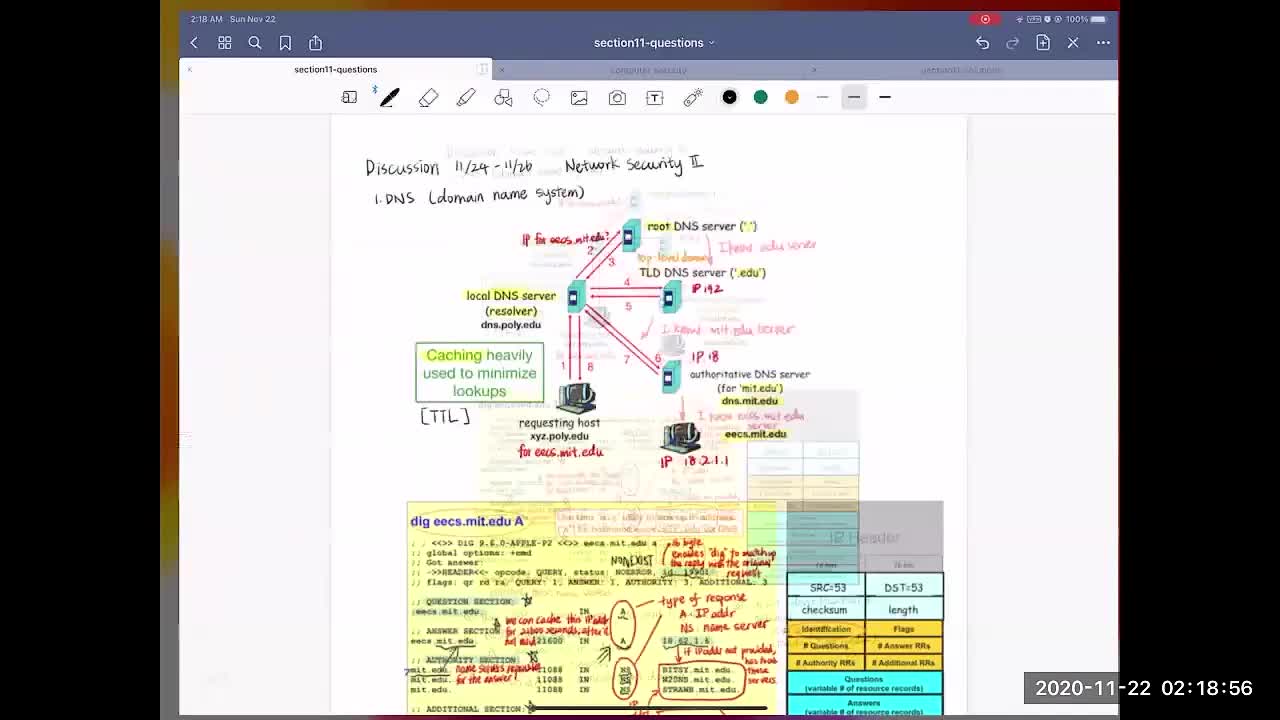1280x720 pixels.
Task: Open document search with magnifier icon
Action: point(255,43)
